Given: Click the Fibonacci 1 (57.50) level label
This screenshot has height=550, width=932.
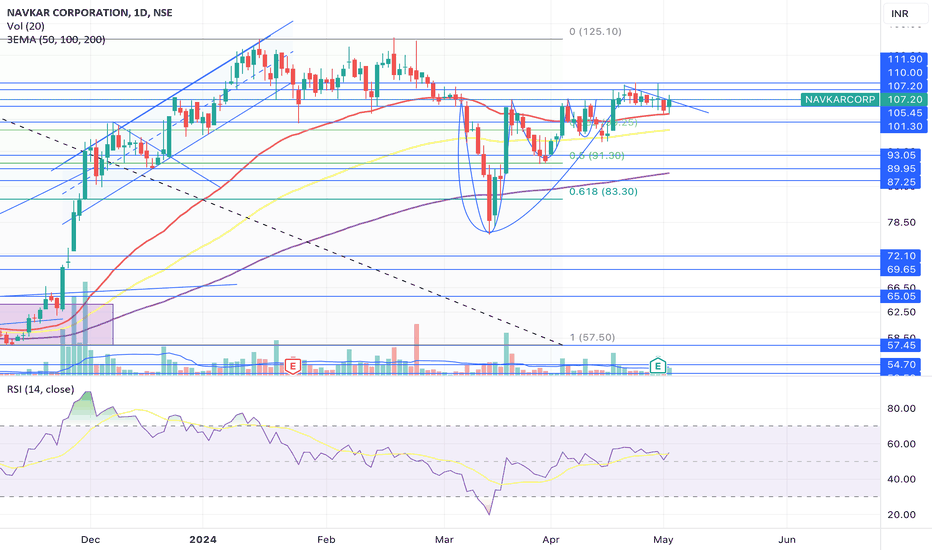Looking at the screenshot, I should point(592,337).
